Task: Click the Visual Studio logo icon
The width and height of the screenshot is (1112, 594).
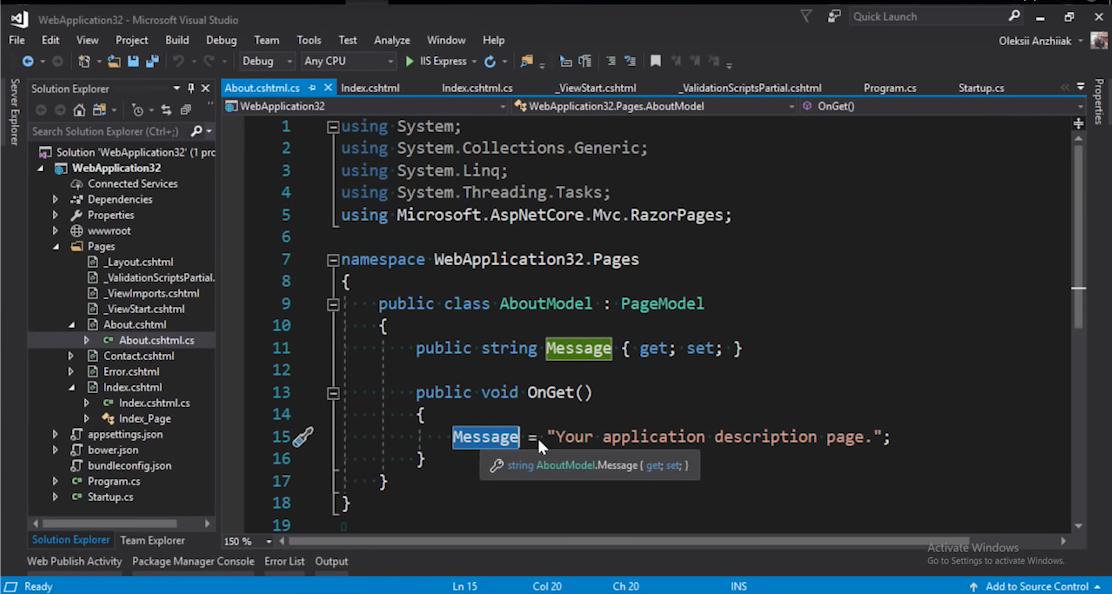Action: coord(18,19)
